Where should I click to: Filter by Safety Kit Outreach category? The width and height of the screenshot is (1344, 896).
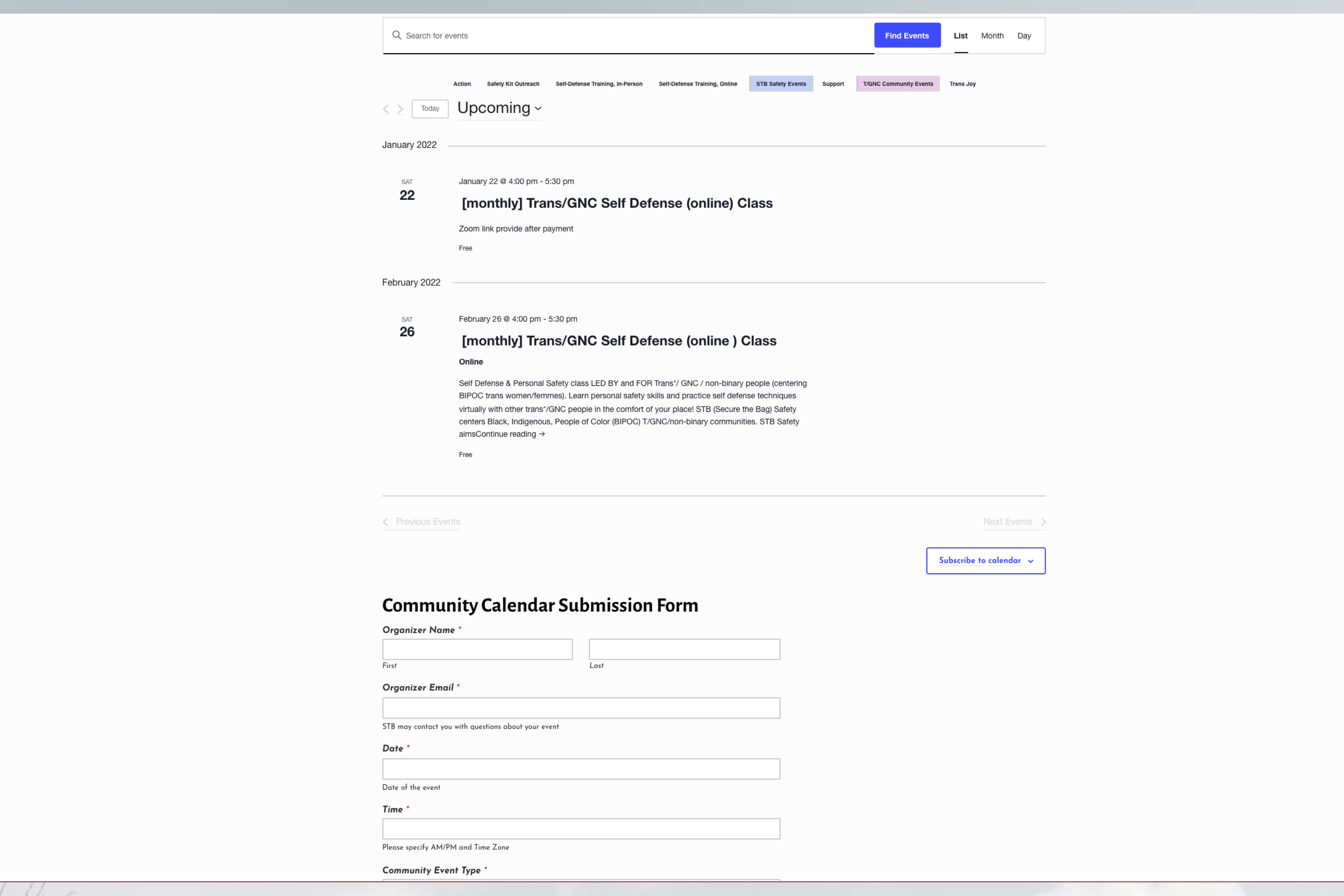coord(513,84)
